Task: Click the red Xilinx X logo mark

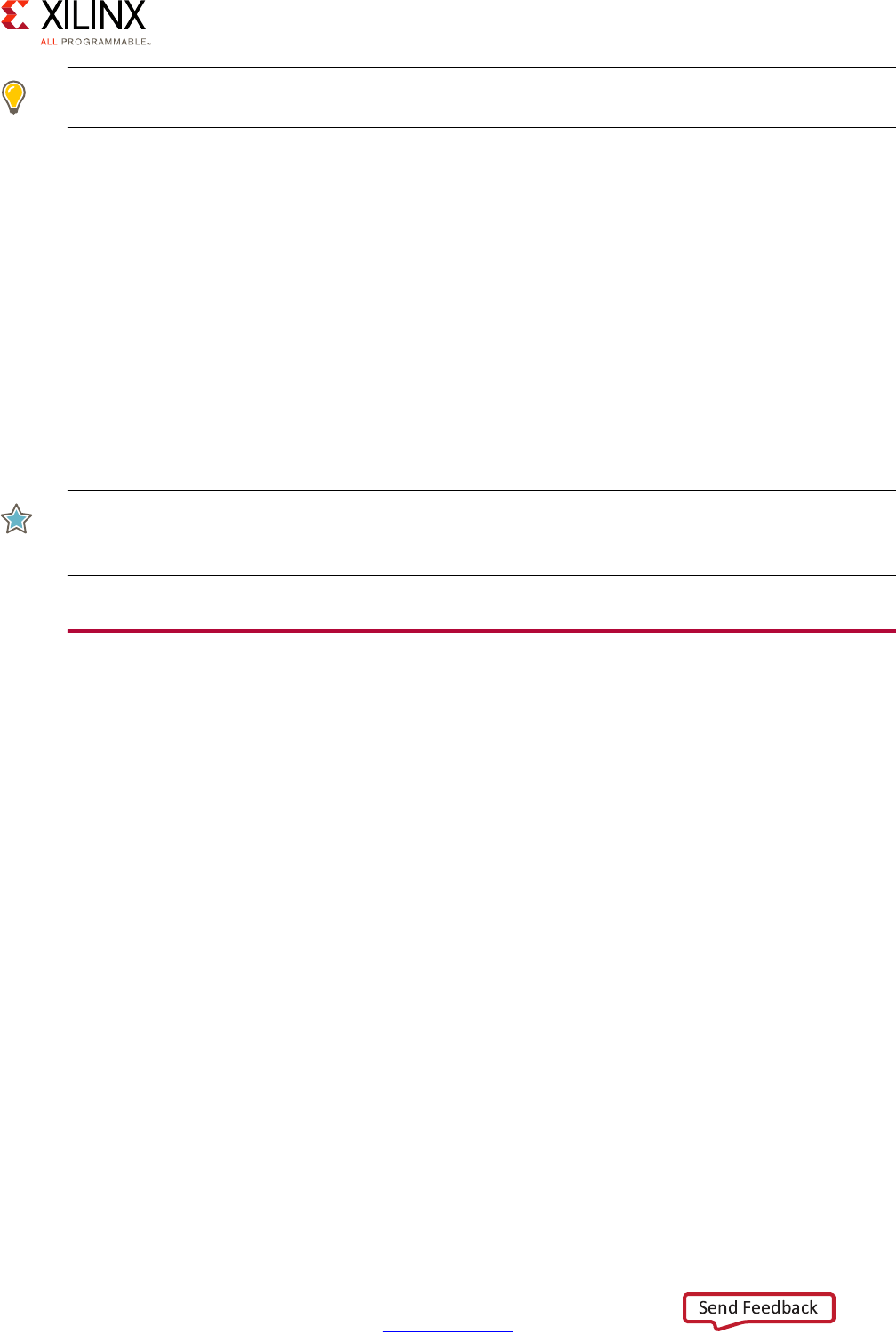Action: pyautogui.click(x=16, y=14)
